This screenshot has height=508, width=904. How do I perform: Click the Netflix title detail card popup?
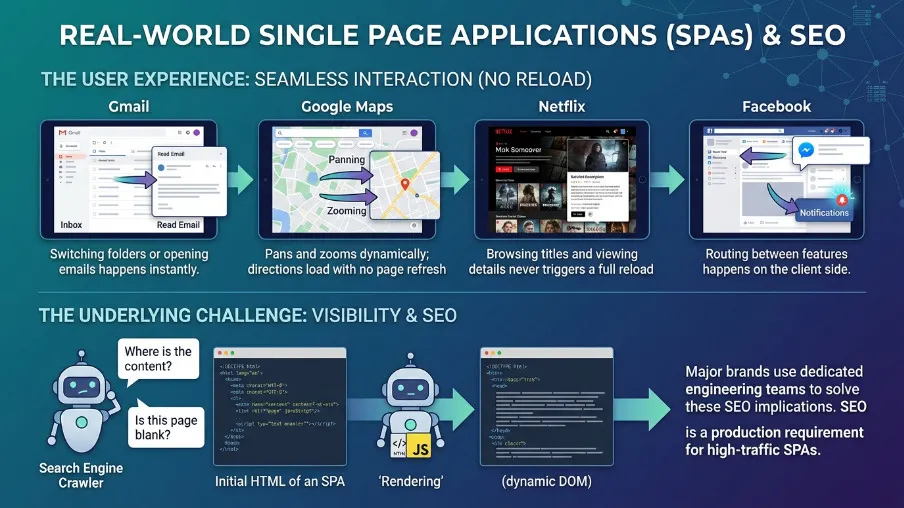click(x=597, y=179)
